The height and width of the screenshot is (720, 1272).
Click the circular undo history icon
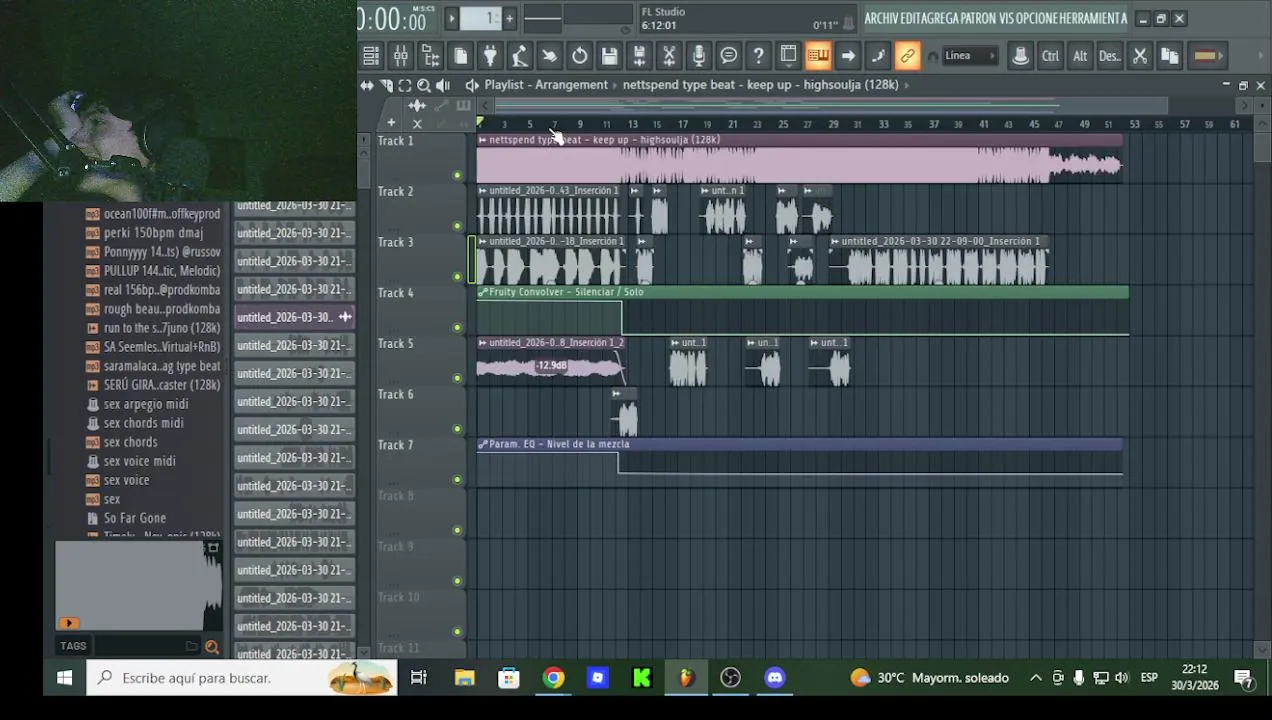tap(579, 56)
